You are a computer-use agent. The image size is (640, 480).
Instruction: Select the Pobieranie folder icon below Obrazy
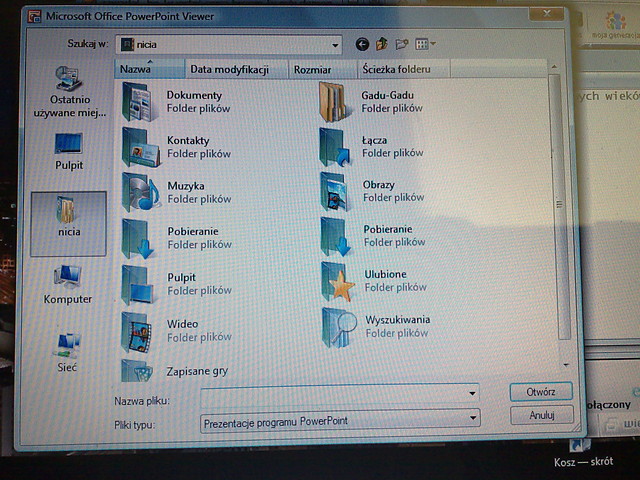coord(336,236)
